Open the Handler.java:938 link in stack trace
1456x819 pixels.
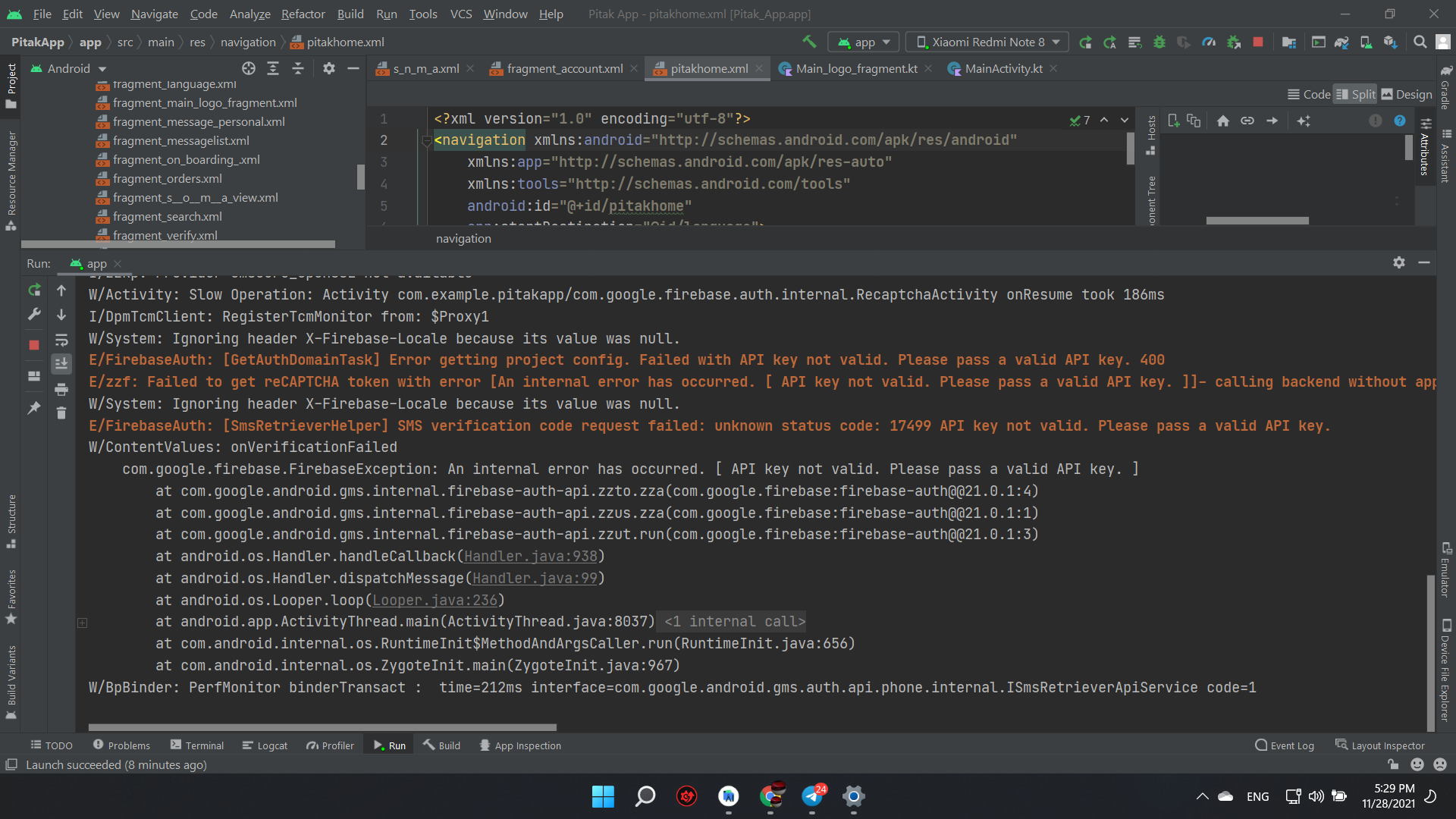530,557
